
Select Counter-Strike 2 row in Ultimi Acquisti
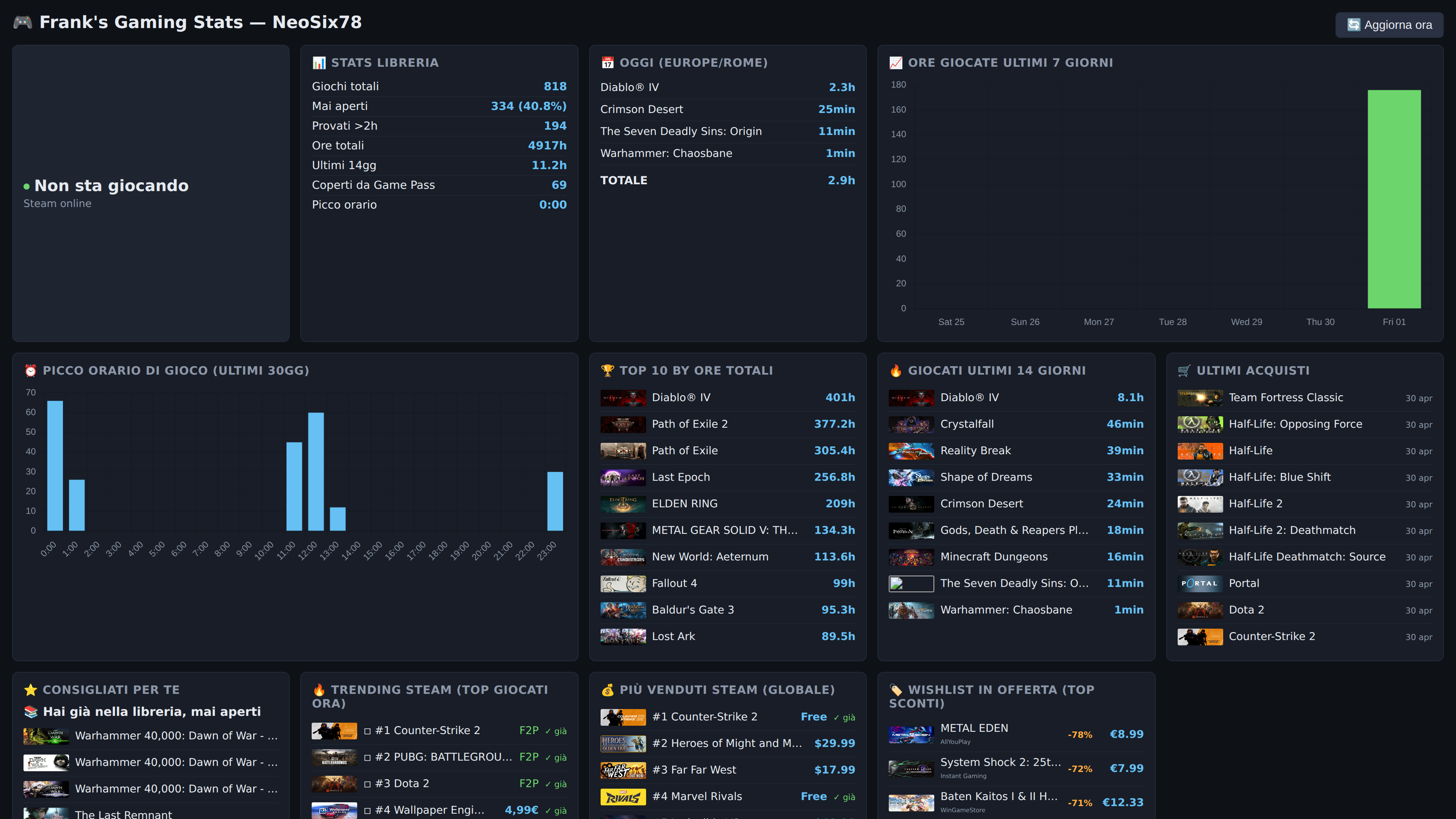(x=1304, y=637)
